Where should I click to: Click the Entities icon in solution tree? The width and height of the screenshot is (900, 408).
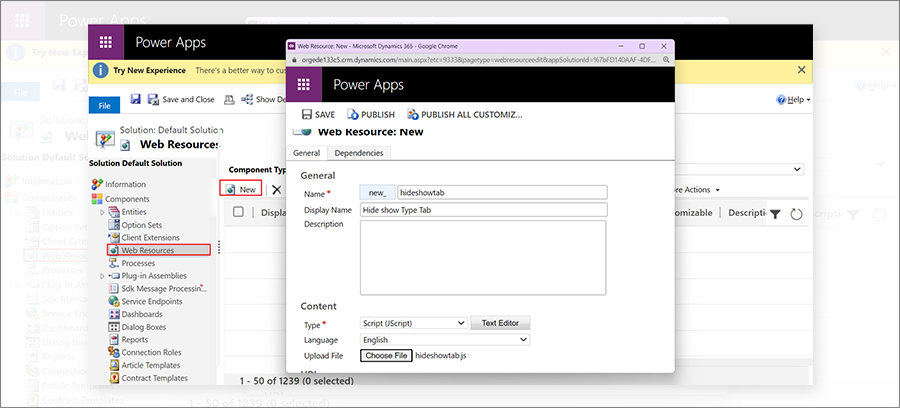[114, 212]
